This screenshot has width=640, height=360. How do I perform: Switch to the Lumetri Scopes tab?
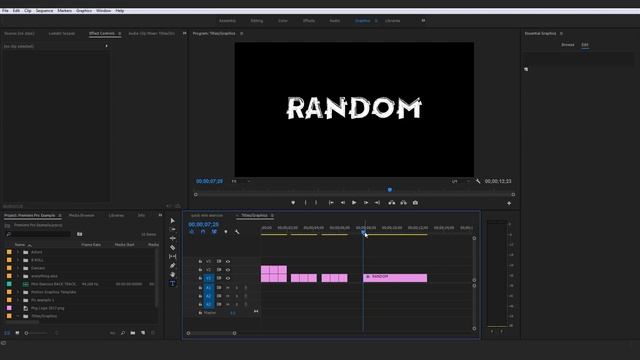(62, 33)
